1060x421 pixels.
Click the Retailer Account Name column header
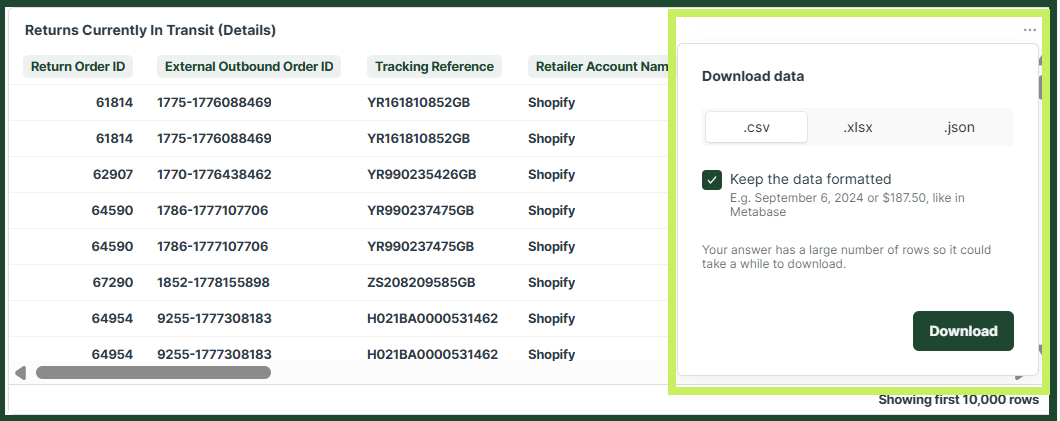coord(600,66)
